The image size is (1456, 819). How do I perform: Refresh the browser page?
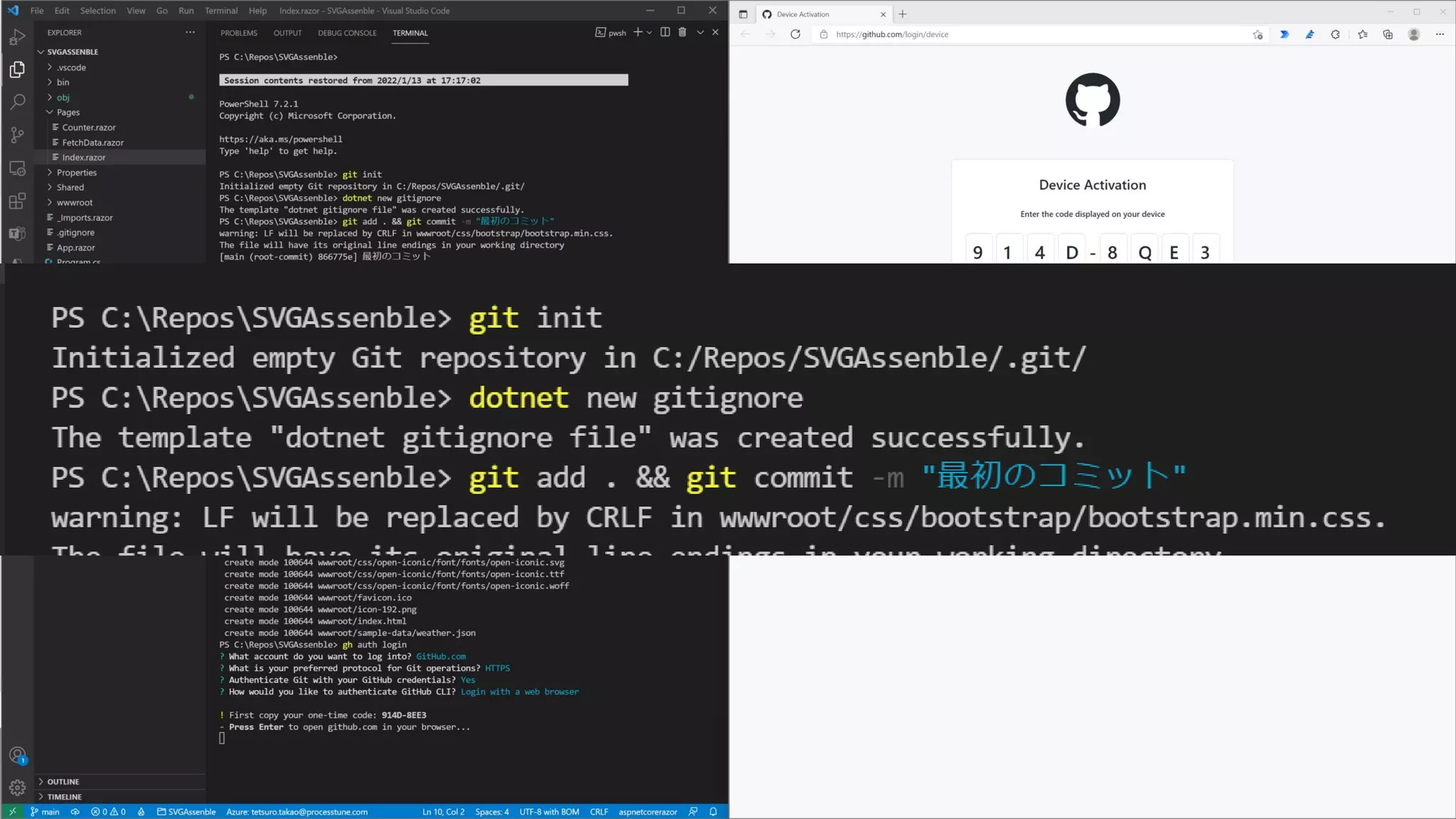[795, 34]
